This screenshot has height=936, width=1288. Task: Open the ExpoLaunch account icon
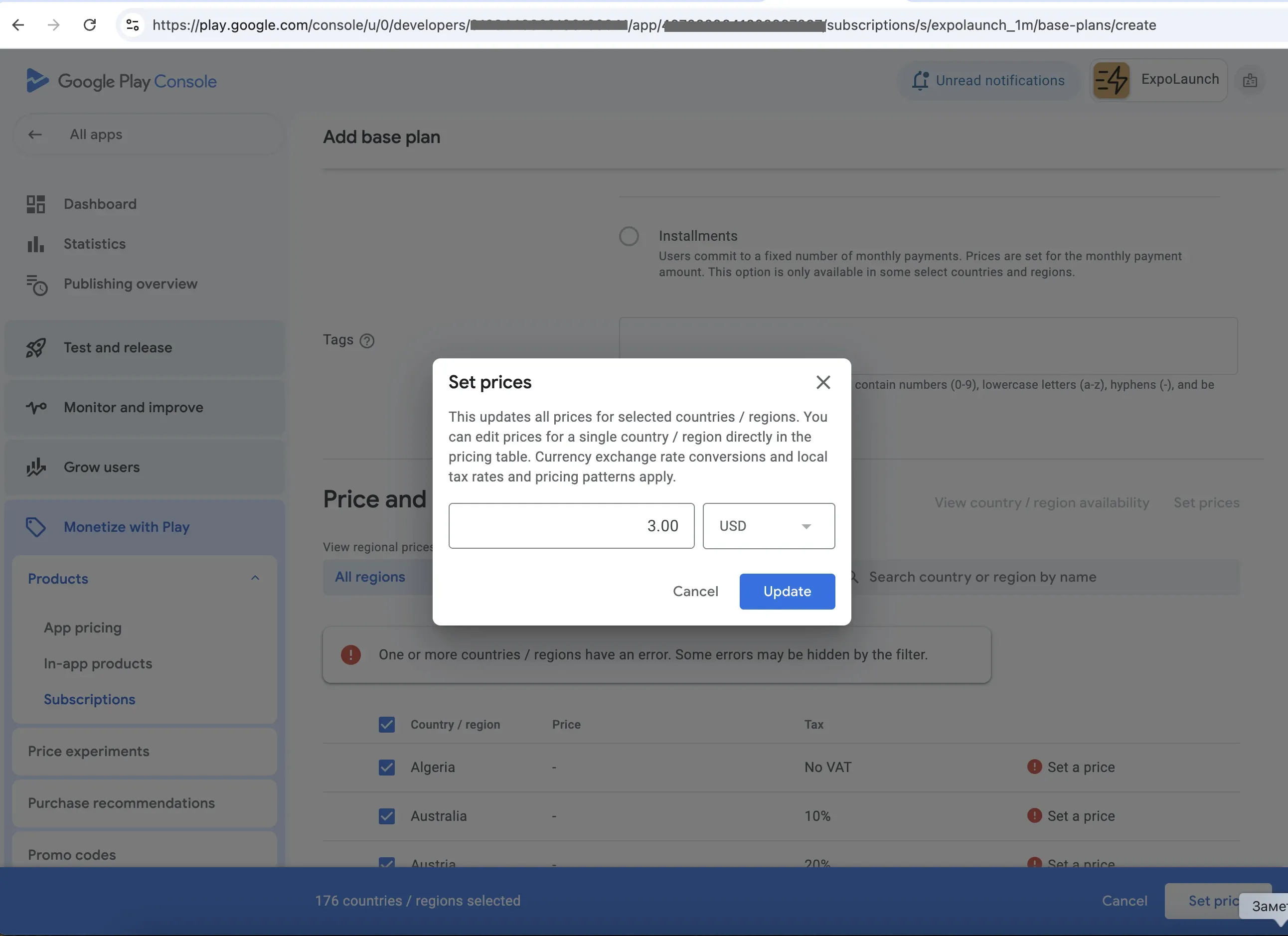1112,81
